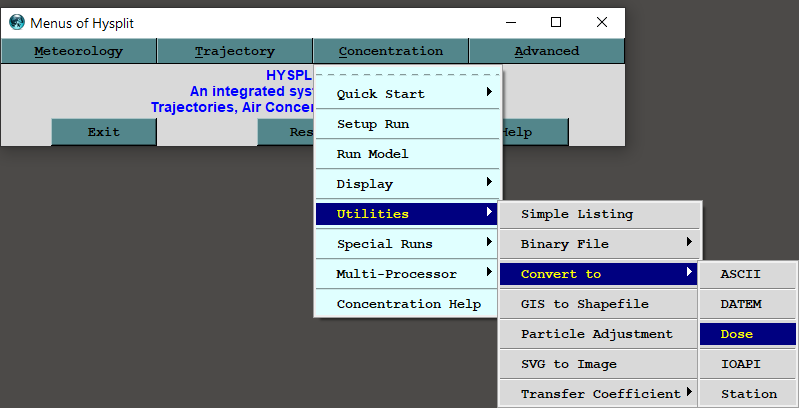Choose Simple Listing utility
Image resolution: width=799 pixels, height=408 pixels.
coord(600,214)
